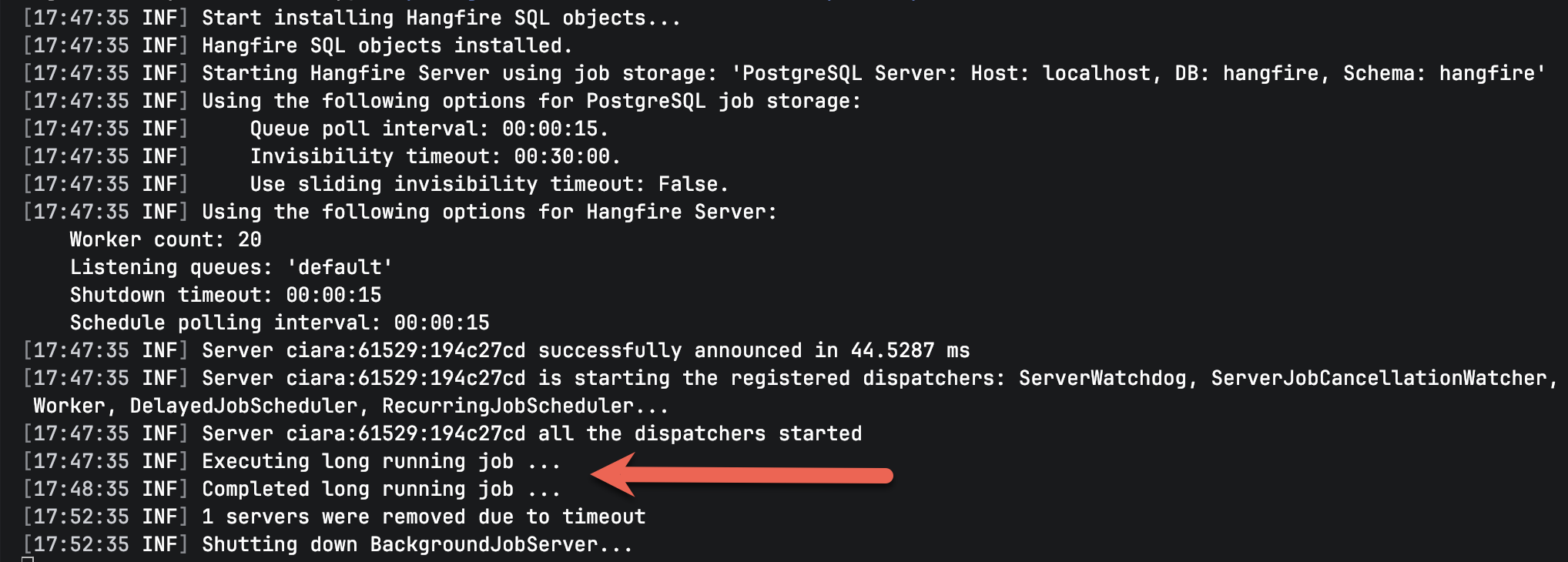Screen dimensions: 1568x562
Task: Click 'Invisibility timeout: 00:30:00.' text
Action: 435,156
